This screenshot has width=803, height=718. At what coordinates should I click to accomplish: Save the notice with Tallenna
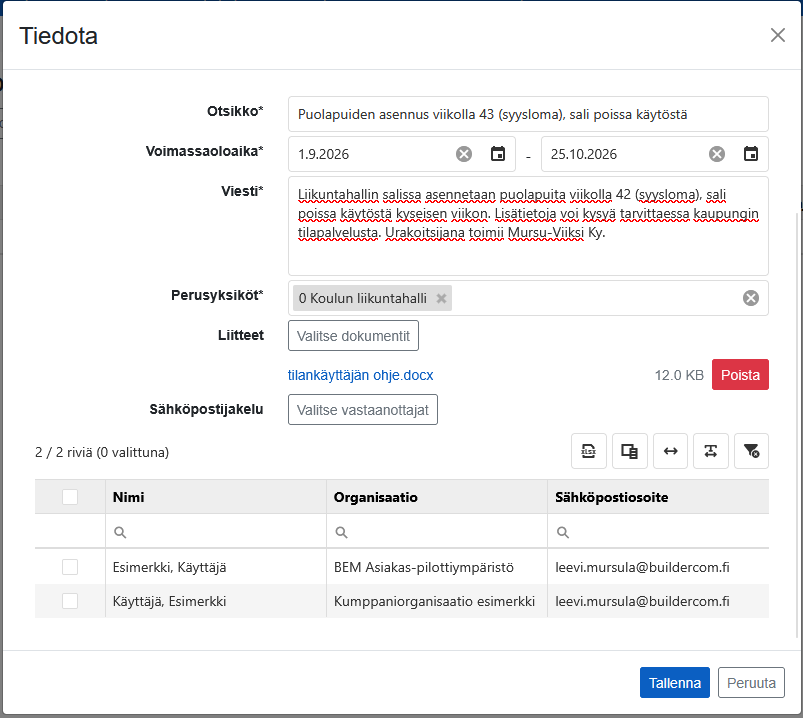pyautogui.click(x=674, y=683)
